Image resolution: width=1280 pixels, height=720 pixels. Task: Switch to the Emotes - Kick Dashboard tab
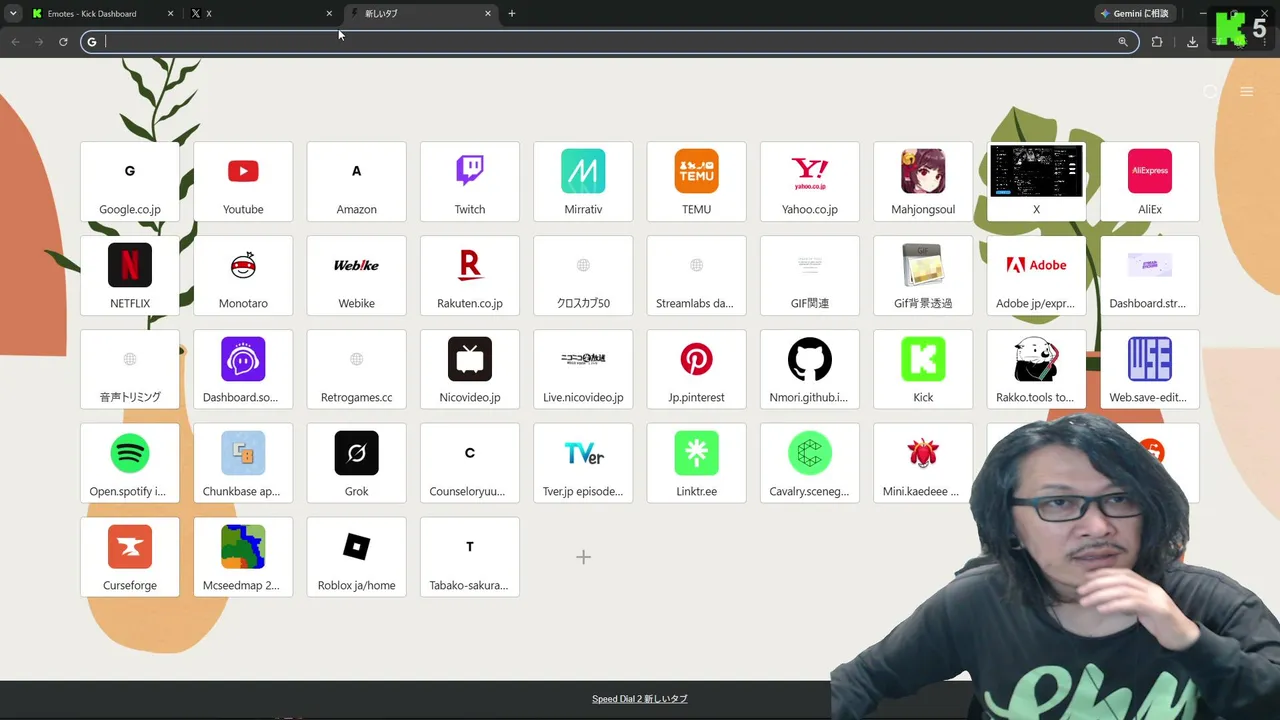pyautogui.click(x=103, y=14)
